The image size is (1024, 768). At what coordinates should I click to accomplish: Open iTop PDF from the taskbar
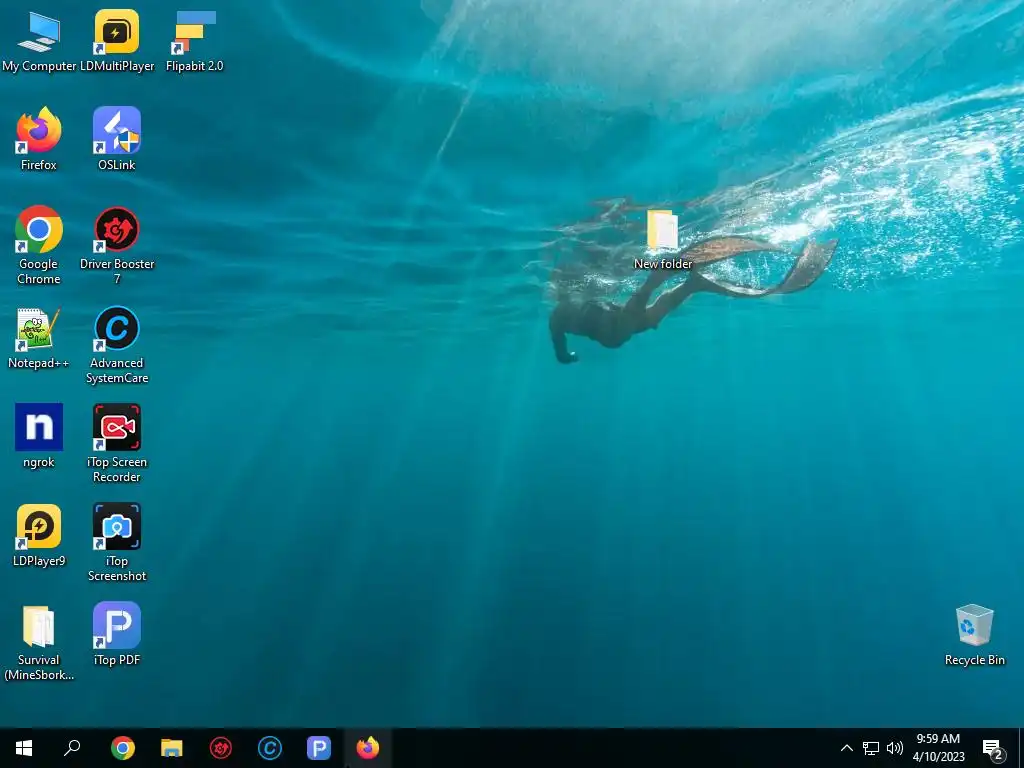(319, 748)
